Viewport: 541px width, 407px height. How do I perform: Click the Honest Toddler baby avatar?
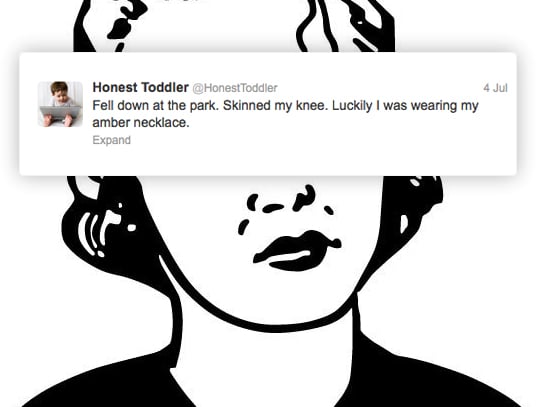pyautogui.click(x=60, y=104)
